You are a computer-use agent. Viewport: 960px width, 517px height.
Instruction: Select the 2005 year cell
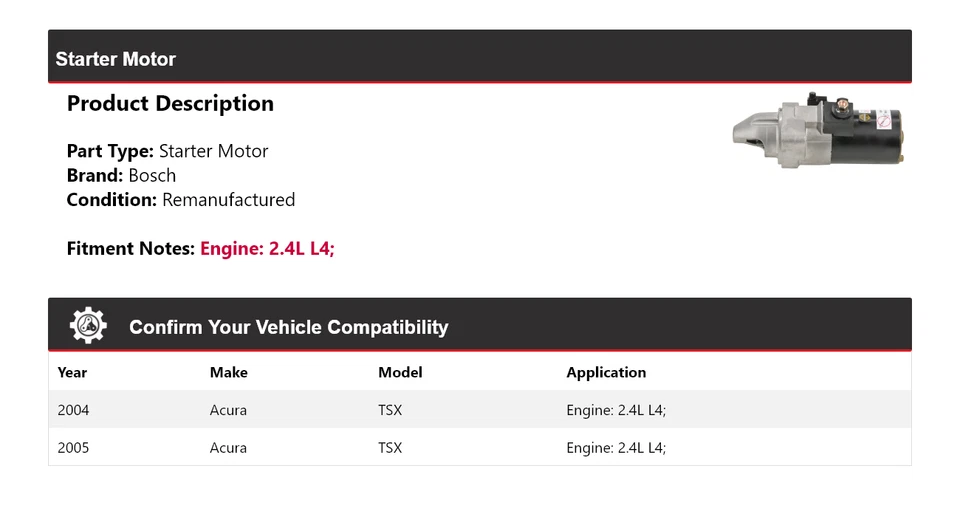click(73, 448)
